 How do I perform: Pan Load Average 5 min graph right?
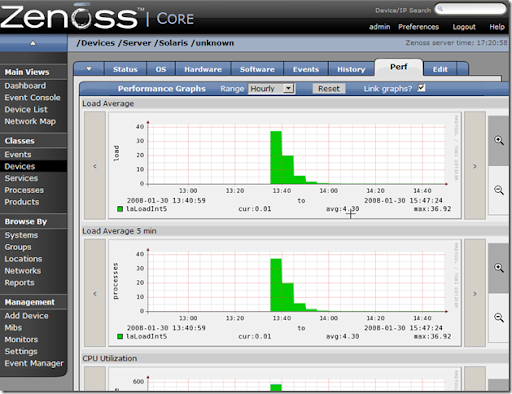click(x=475, y=293)
